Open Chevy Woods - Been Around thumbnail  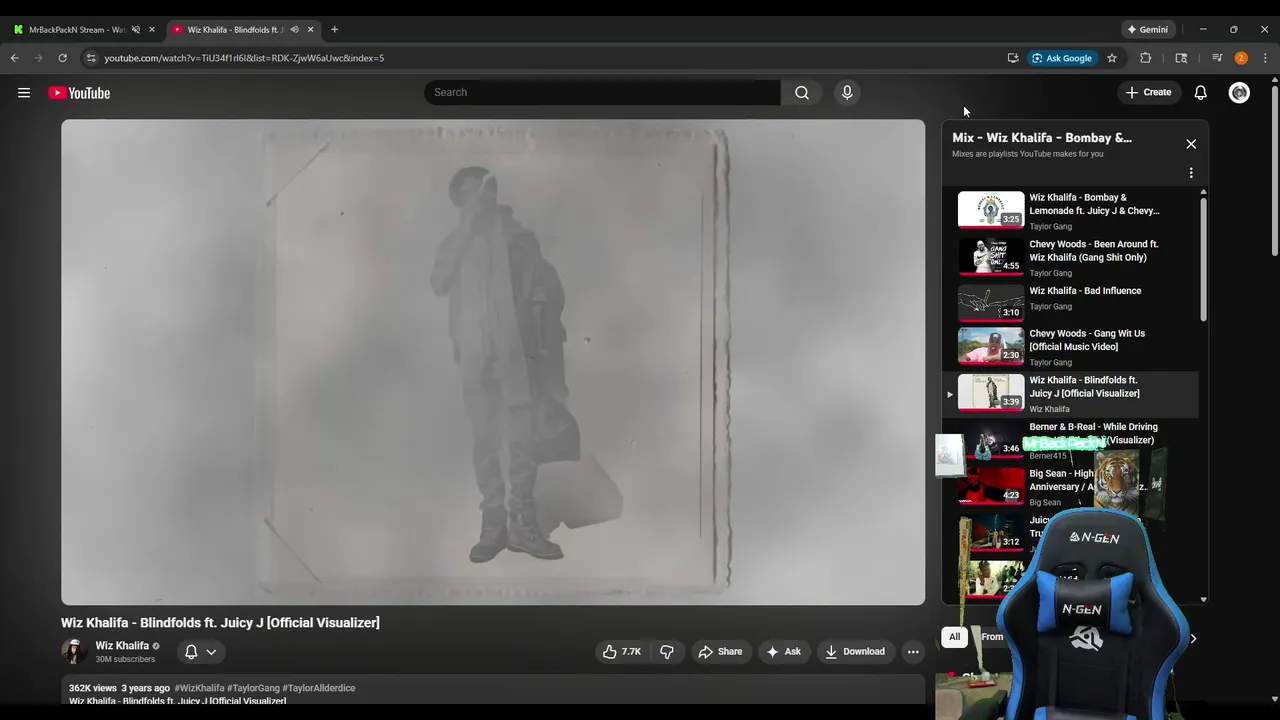(991, 256)
